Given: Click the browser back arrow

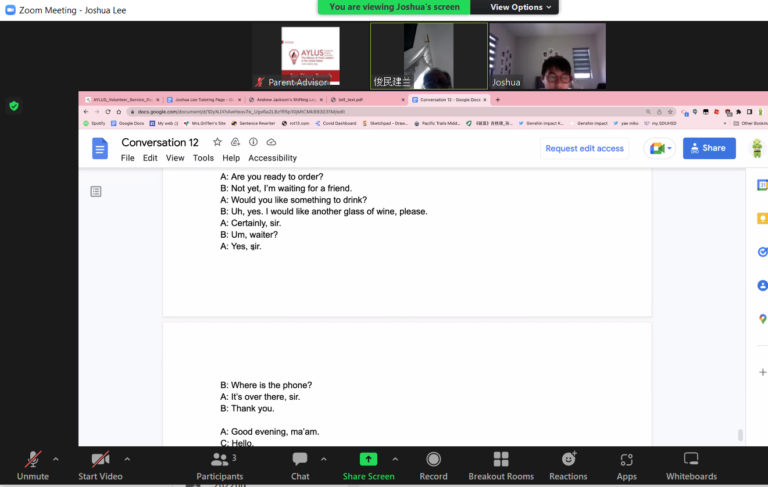Looking at the screenshot, I should coord(86,112).
